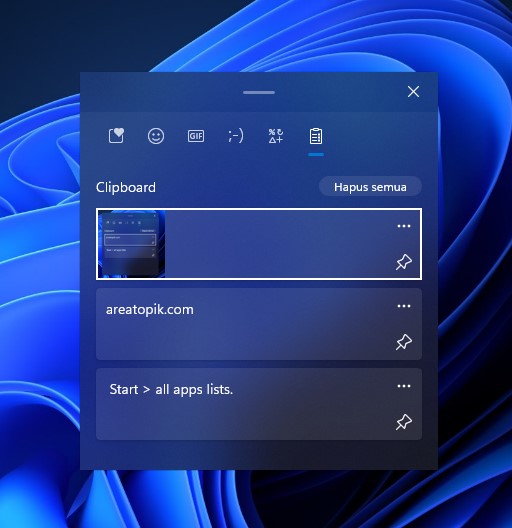This screenshot has height=528, width=512.
Task: Open more options for areatopik.com entry
Action: click(x=404, y=306)
